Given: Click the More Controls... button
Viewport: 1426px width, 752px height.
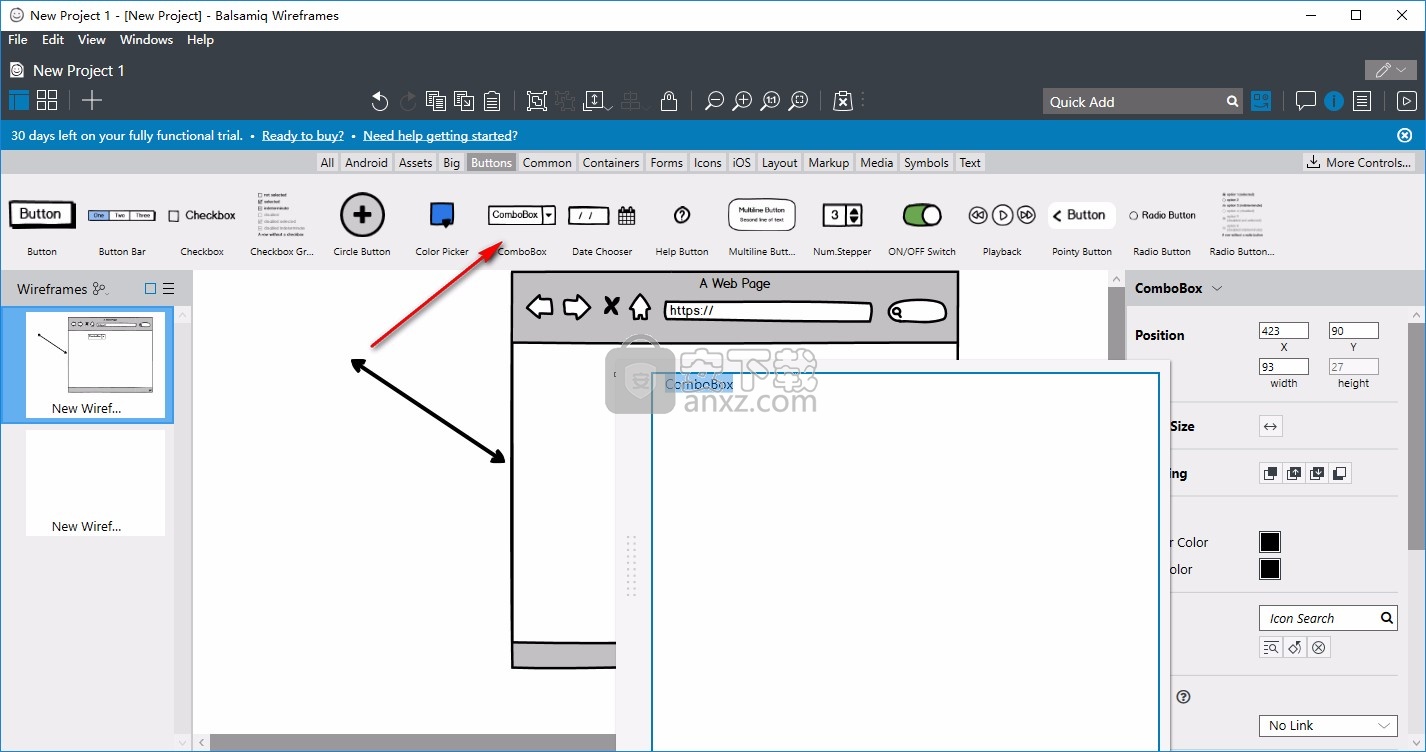Looking at the screenshot, I should coord(1359,163).
